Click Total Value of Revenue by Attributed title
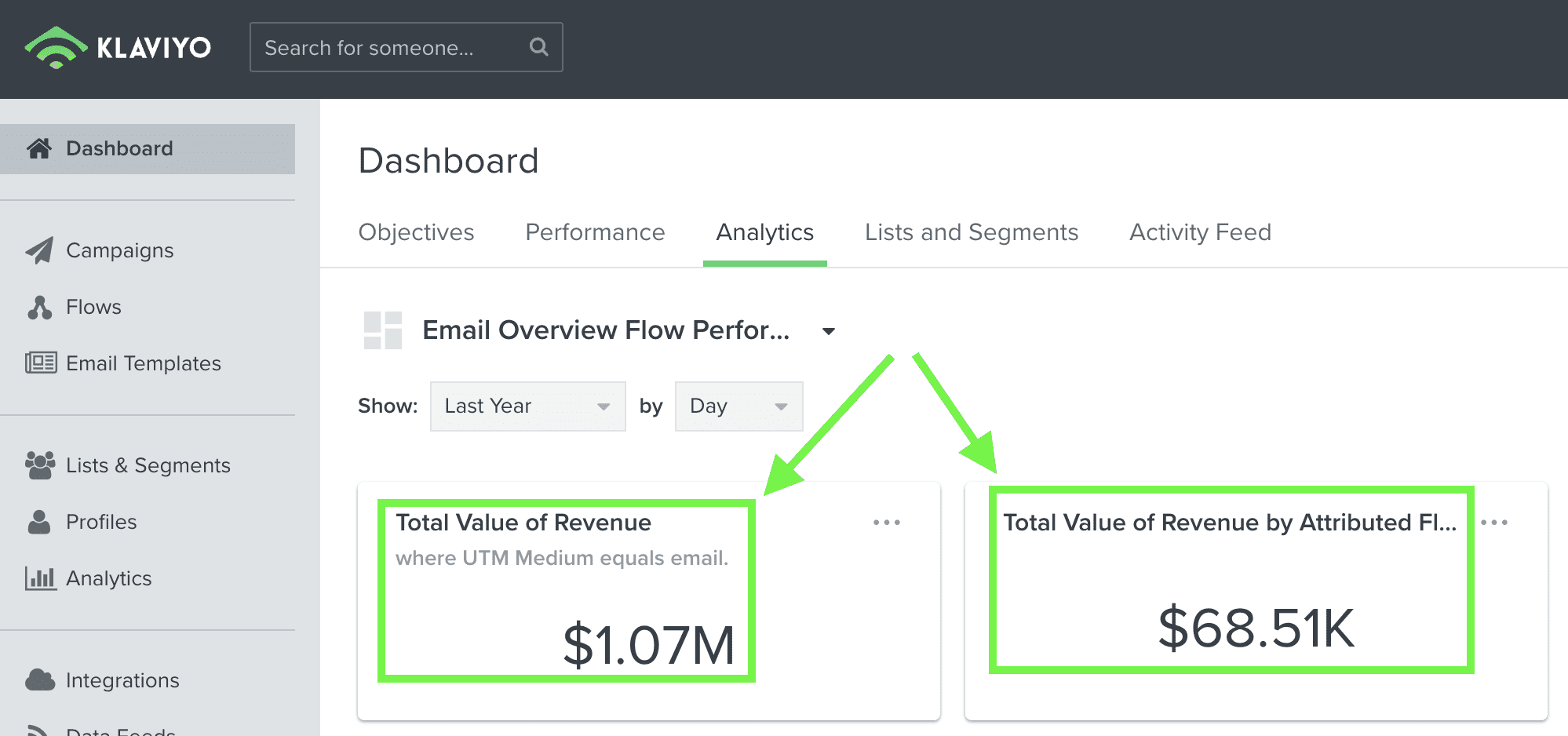 click(1230, 523)
